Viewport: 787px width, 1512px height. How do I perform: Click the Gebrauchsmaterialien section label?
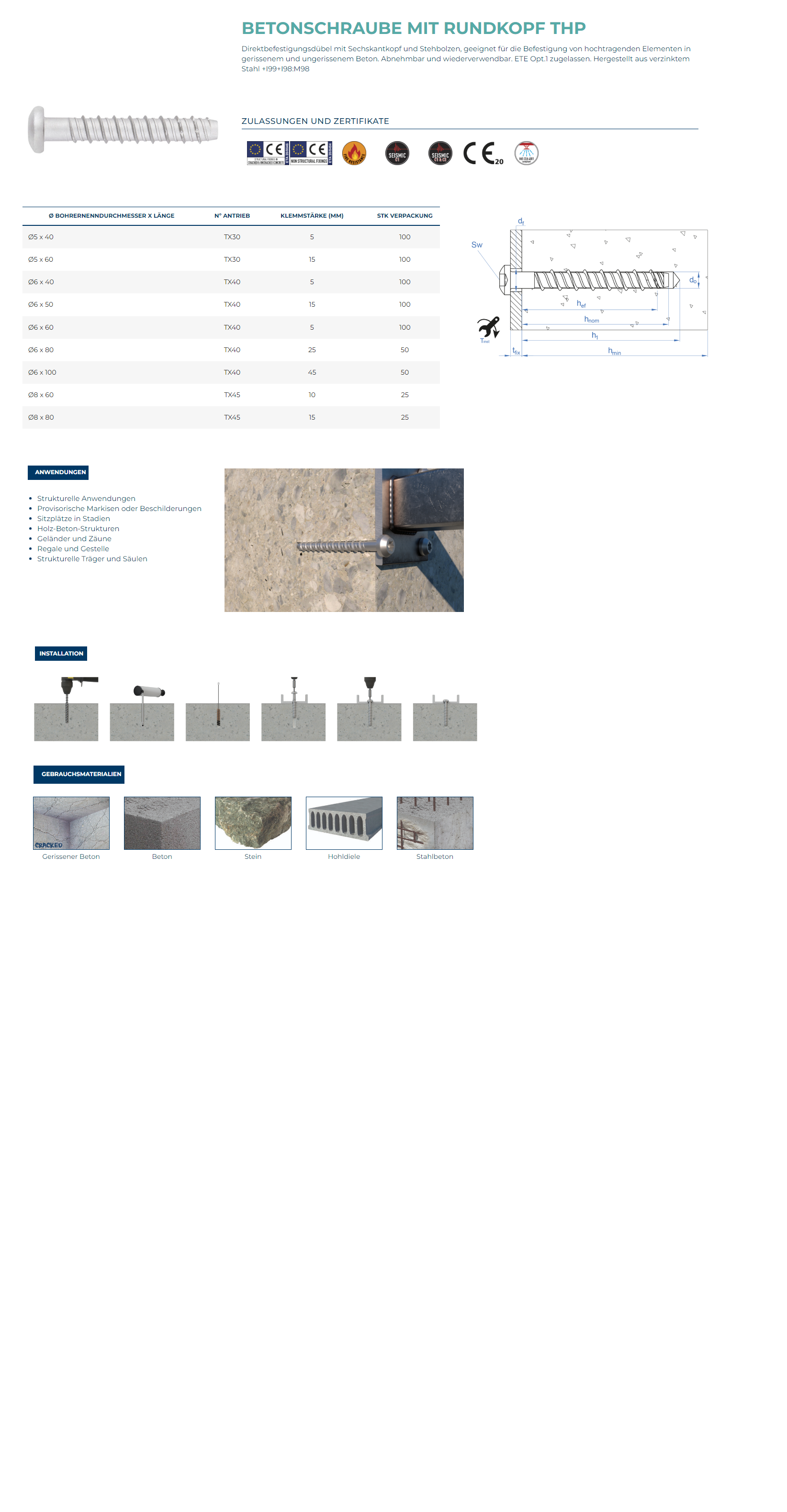79,774
